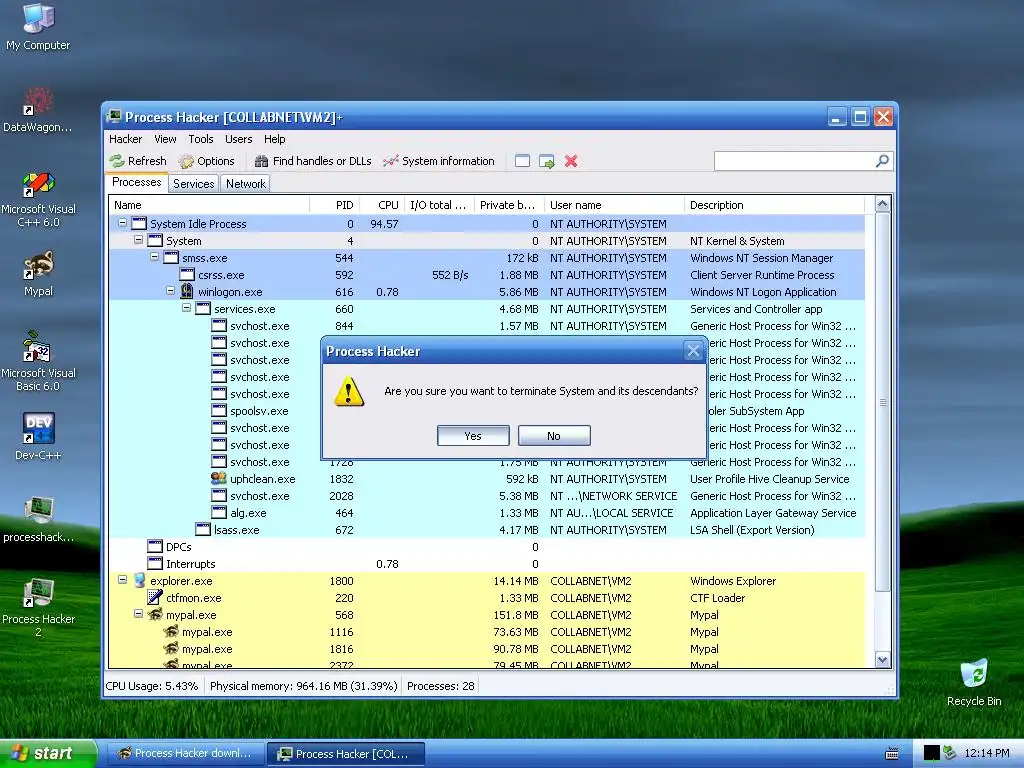Select the alg.exe process row
The width and height of the screenshot is (1024, 768).
pos(487,513)
